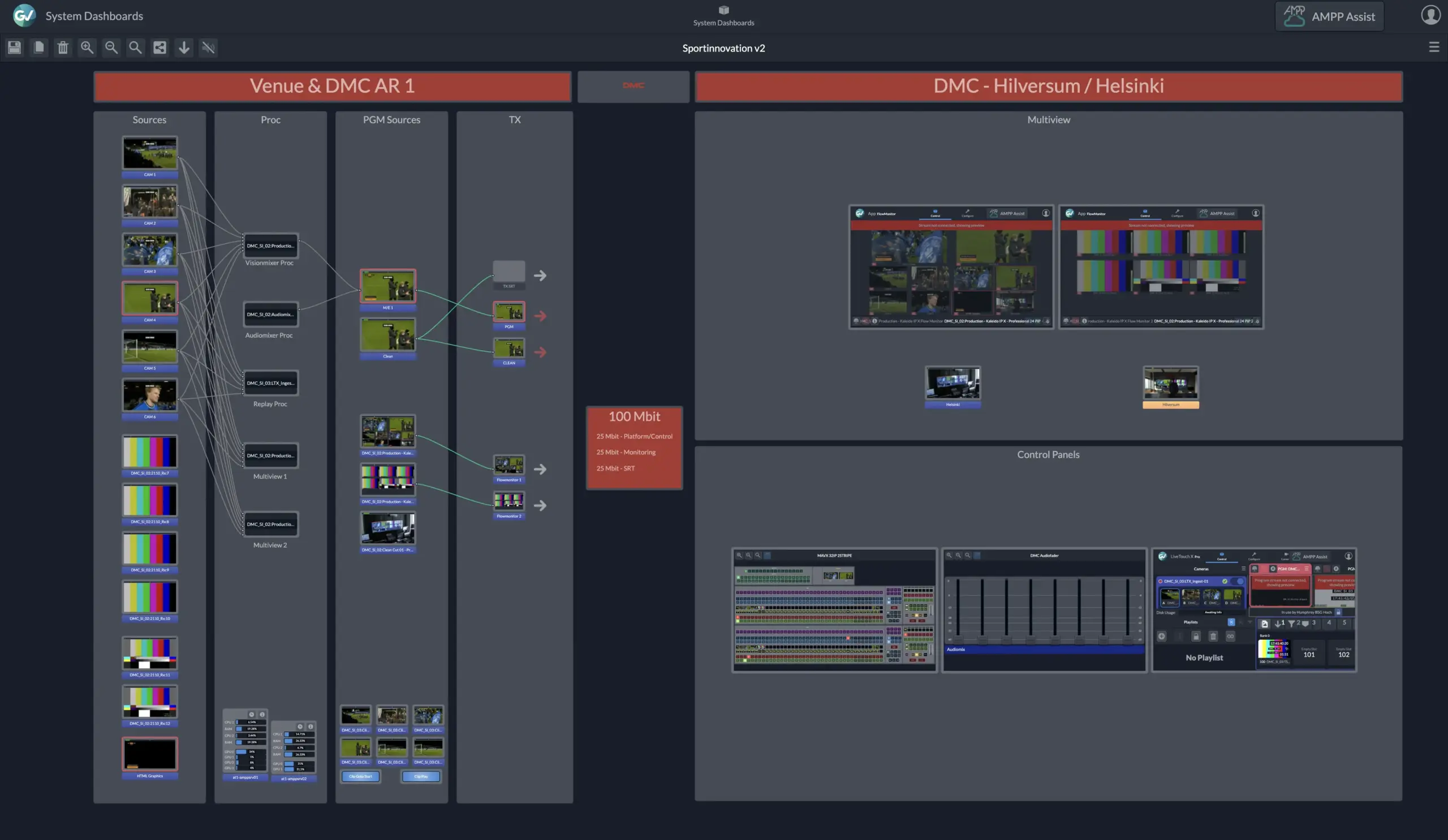Viewport: 1448px width, 840px height.
Task: Click the Share icon in toolbar
Action: tap(160, 48)
